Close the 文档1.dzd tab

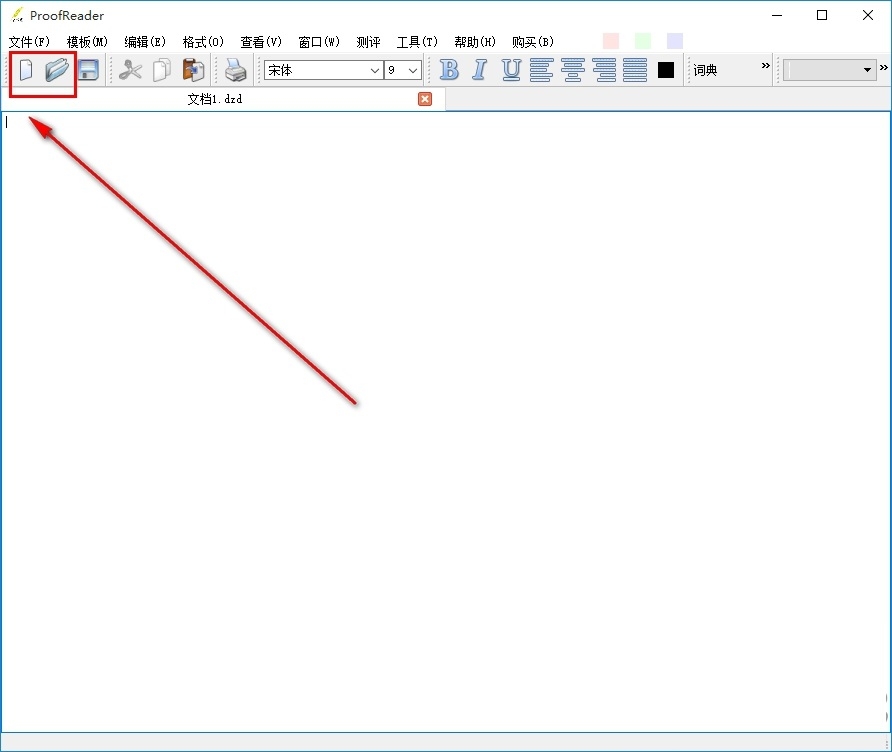pos(425,99)
